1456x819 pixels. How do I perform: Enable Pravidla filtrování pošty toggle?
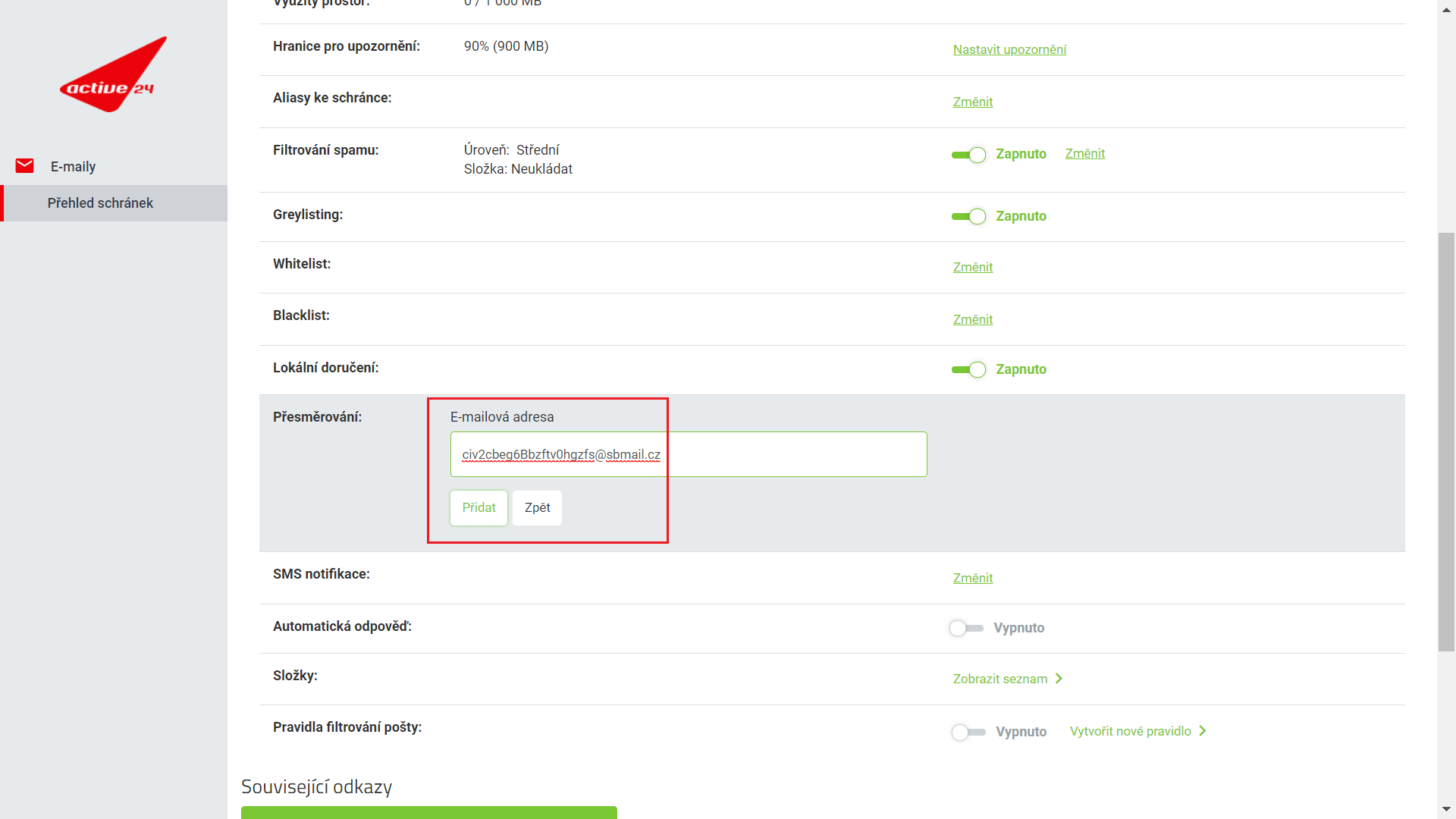coord(968,733)
